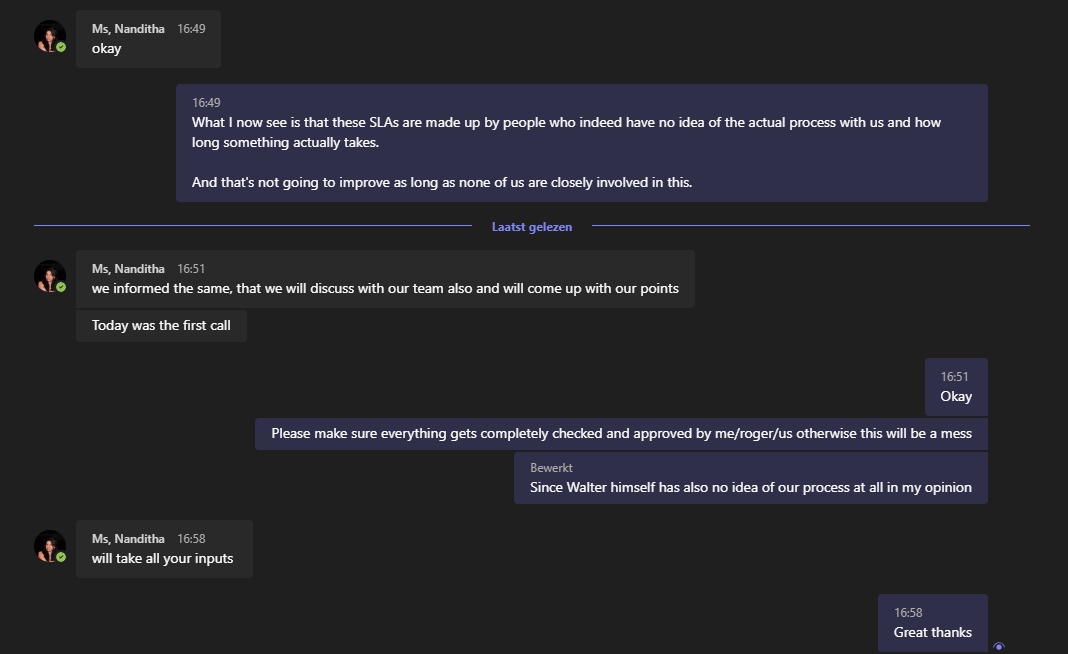The width and height of the screenshot is (1068, 654).
Task: Select the "Today was the first call" message
Action: tap(161, 325)
